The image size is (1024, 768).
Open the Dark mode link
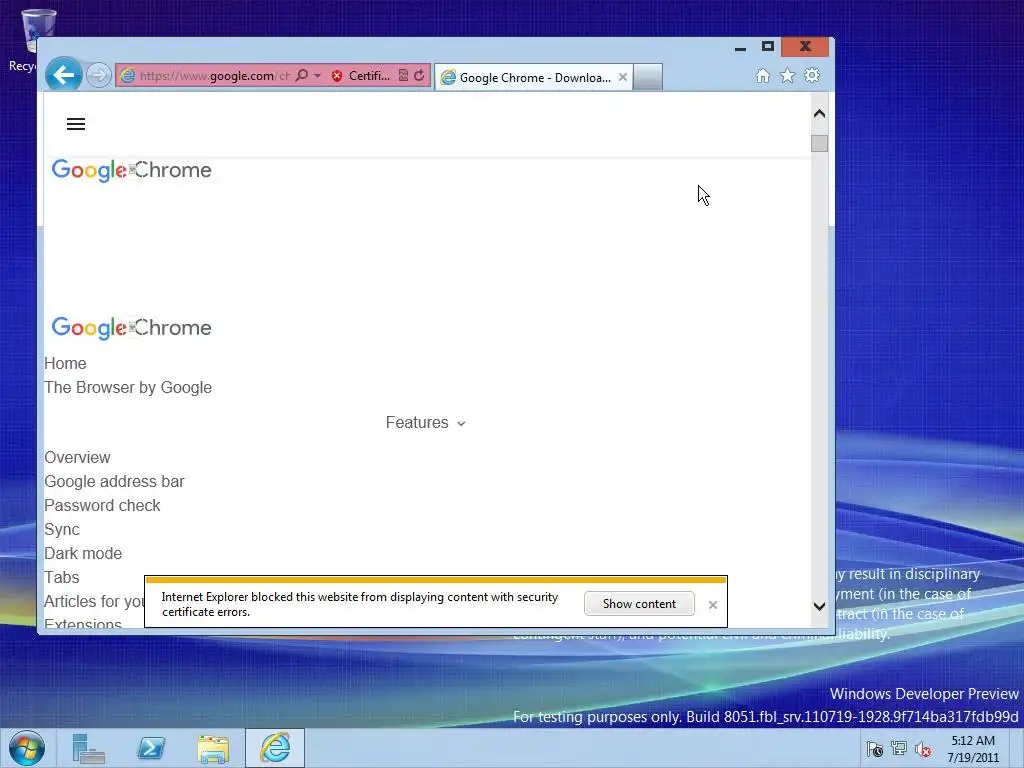point(83,553)
